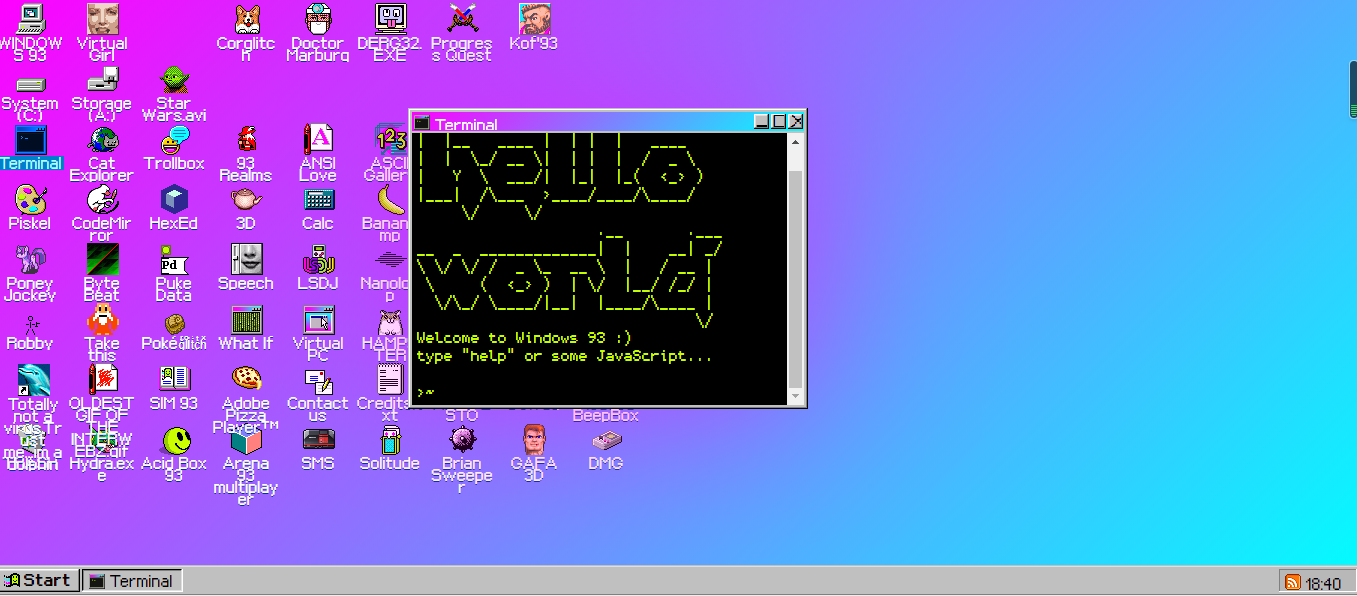
Task: Open the Piskel pixel editor
Action: point(29,205)
